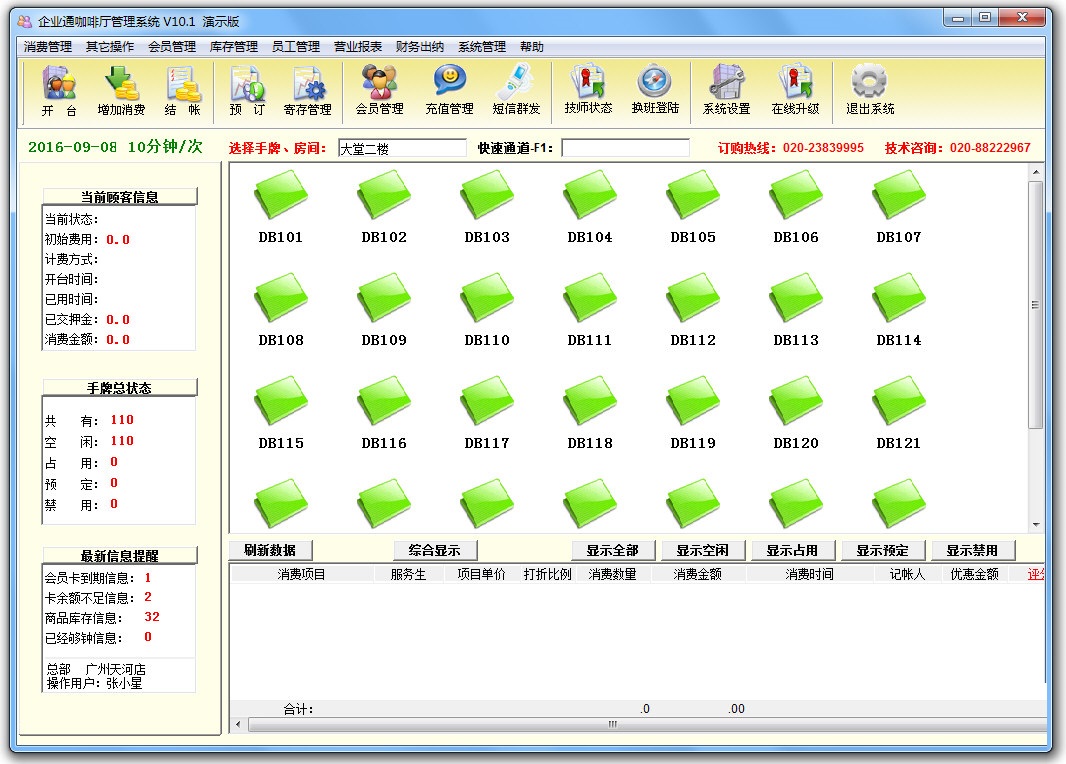Click the table grid scroll down arrow

click(x=1036, y=525)
